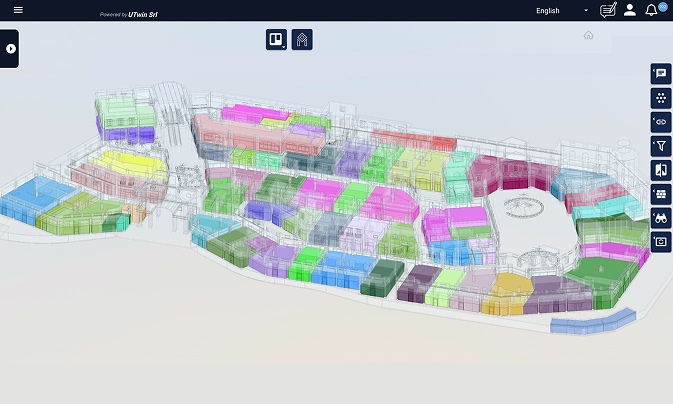The image size is (673, 404).
Task: Click the brick wall tool icon
Action: click(661, 194)
